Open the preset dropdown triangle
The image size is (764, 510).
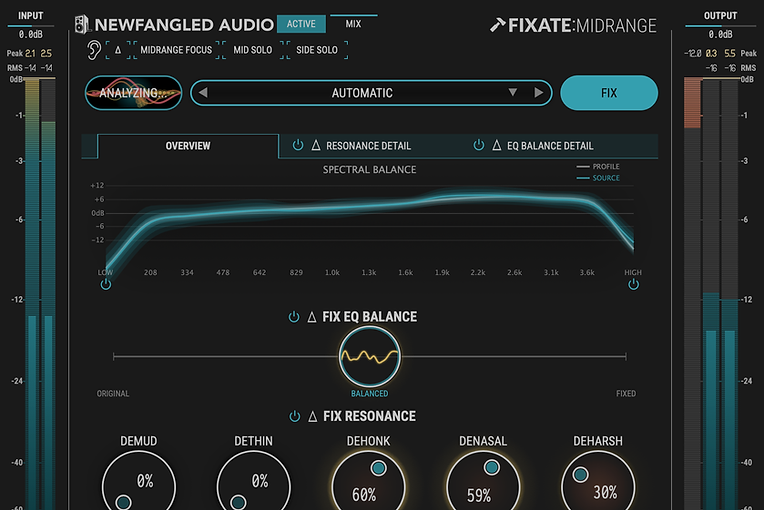click(x=513, y=92)
